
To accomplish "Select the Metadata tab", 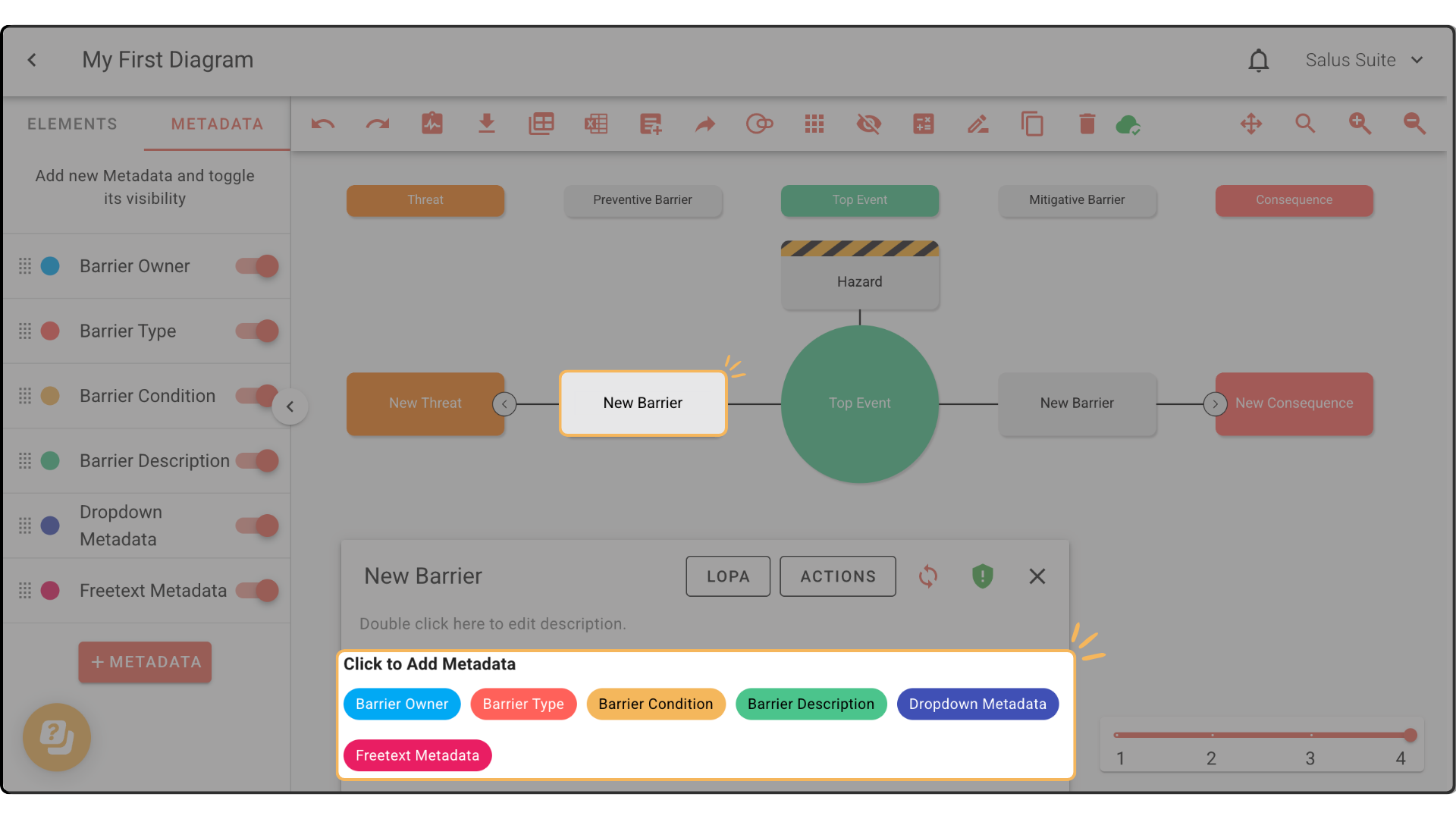I will tap(217, 124).
